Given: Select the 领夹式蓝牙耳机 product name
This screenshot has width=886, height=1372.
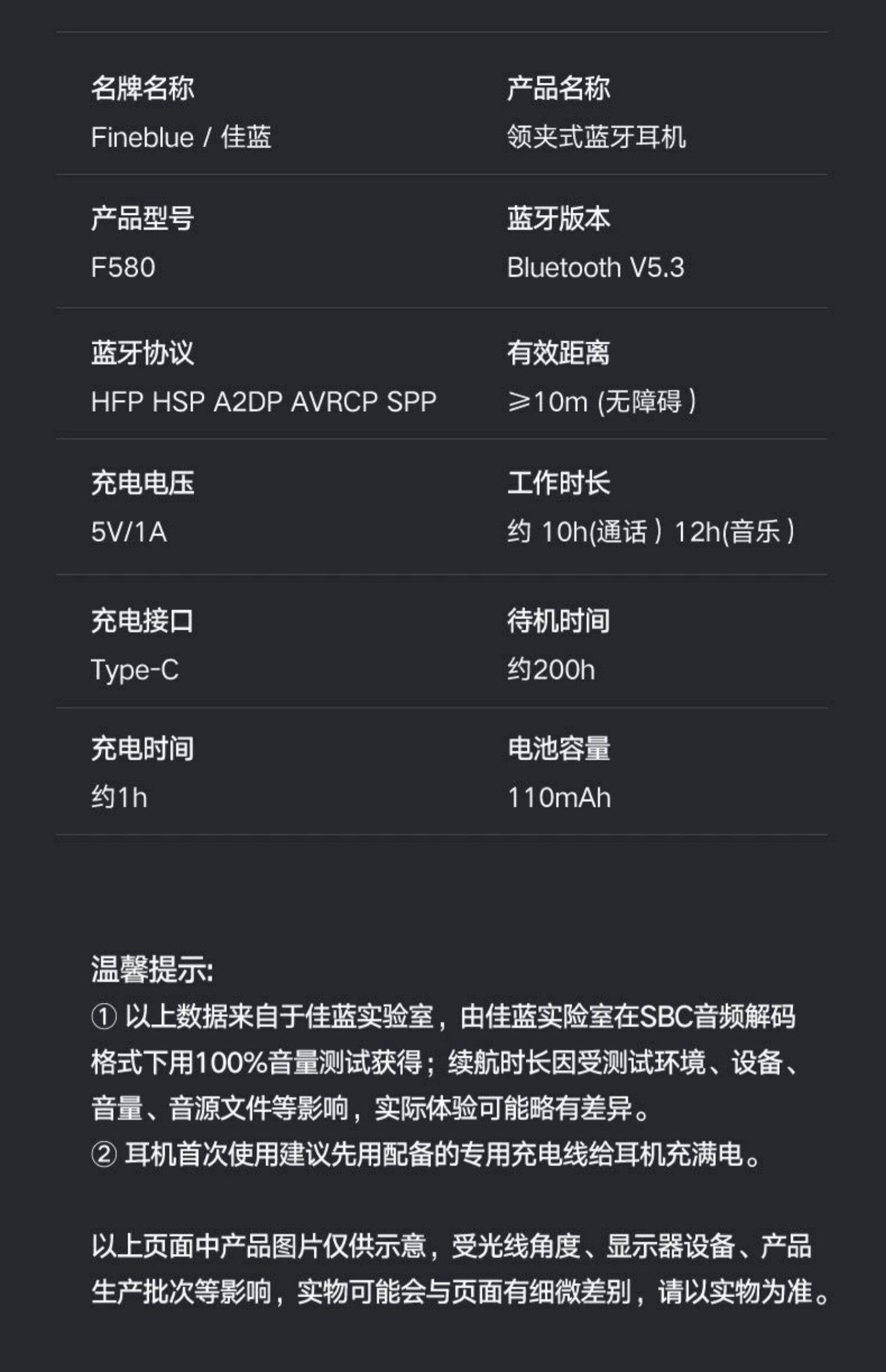Looking at the screenshot, I should pyautogui.click(x=596, y=138).
